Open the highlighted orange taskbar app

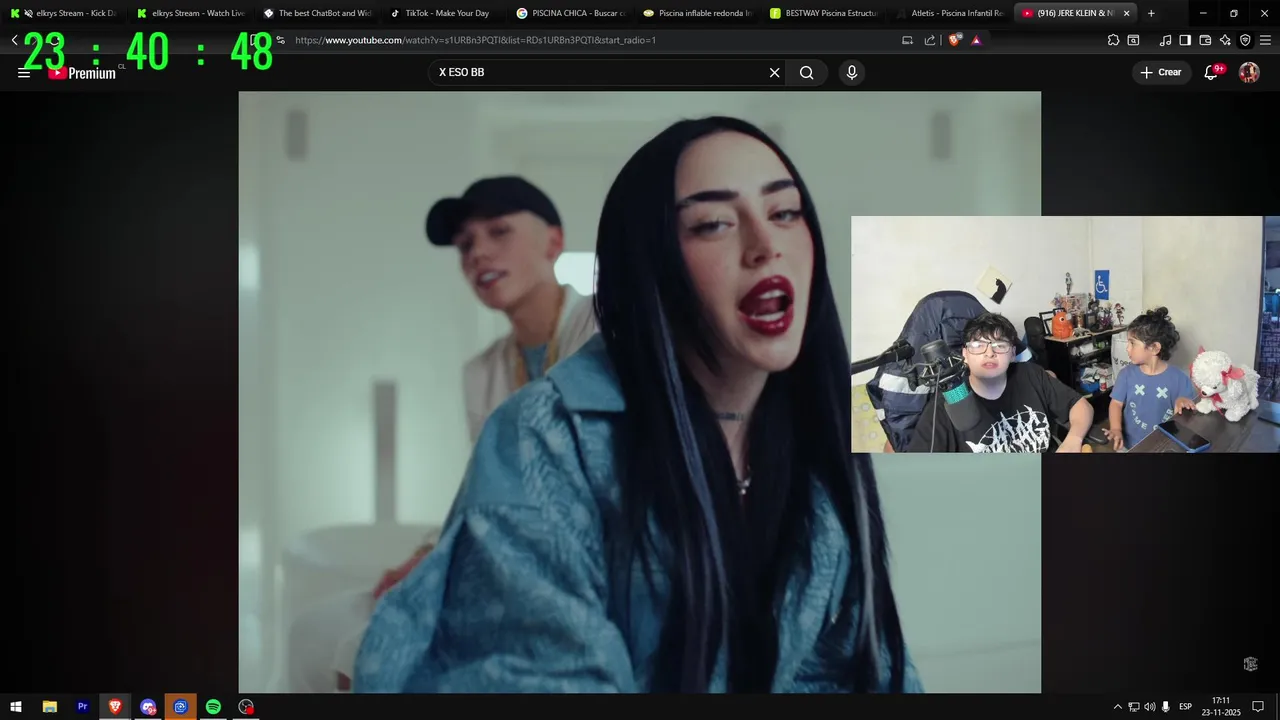click(181, 707)
